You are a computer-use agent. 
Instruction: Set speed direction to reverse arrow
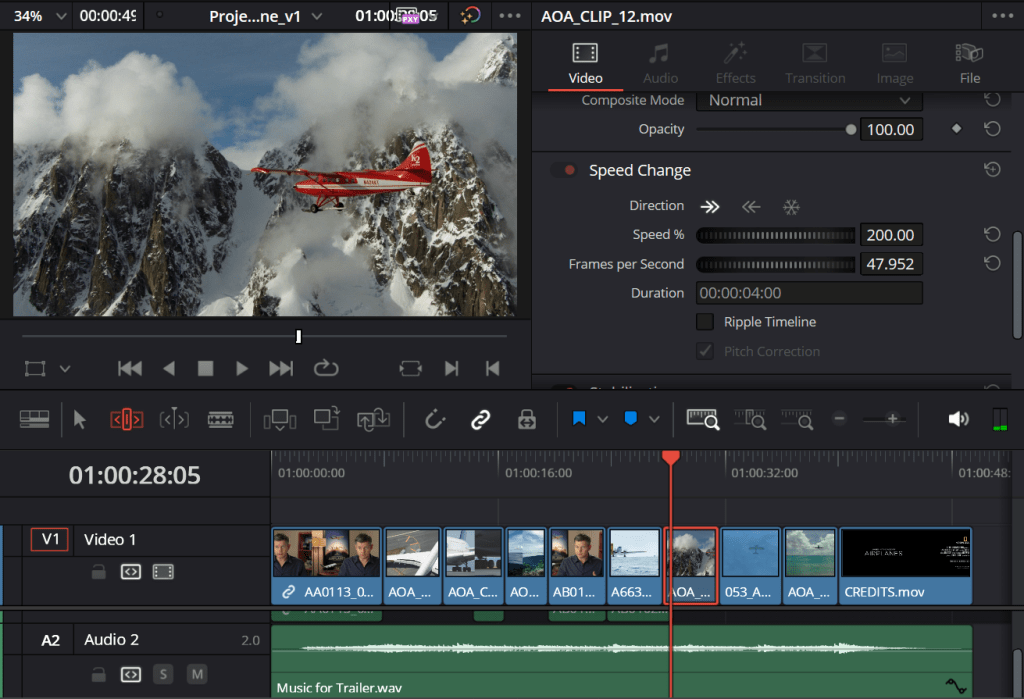pos(750,207)
